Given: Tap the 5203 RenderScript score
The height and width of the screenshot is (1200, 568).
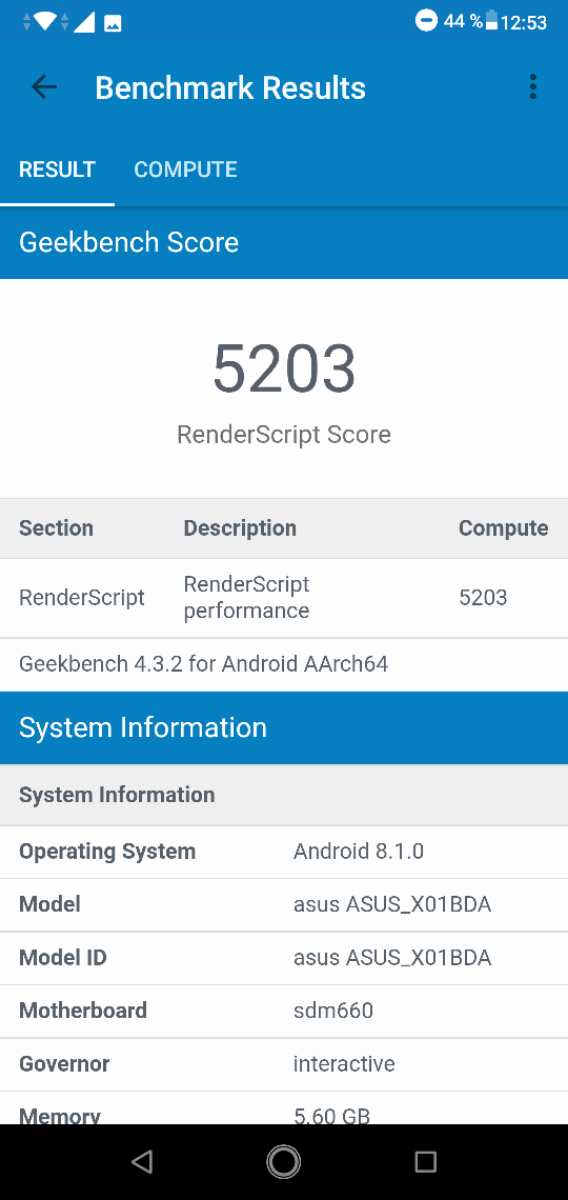Looking at the screenshot, I should [x=284, y=369].
